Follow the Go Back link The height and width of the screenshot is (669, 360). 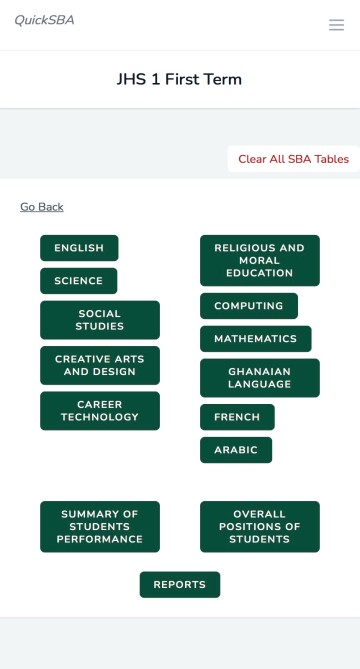click(42, 207)
